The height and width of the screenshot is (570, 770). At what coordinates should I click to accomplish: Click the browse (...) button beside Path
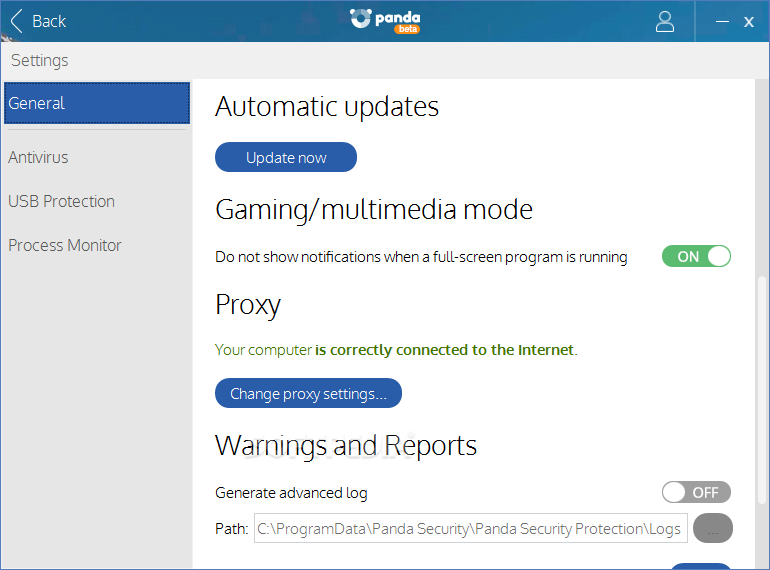point(713,528)
